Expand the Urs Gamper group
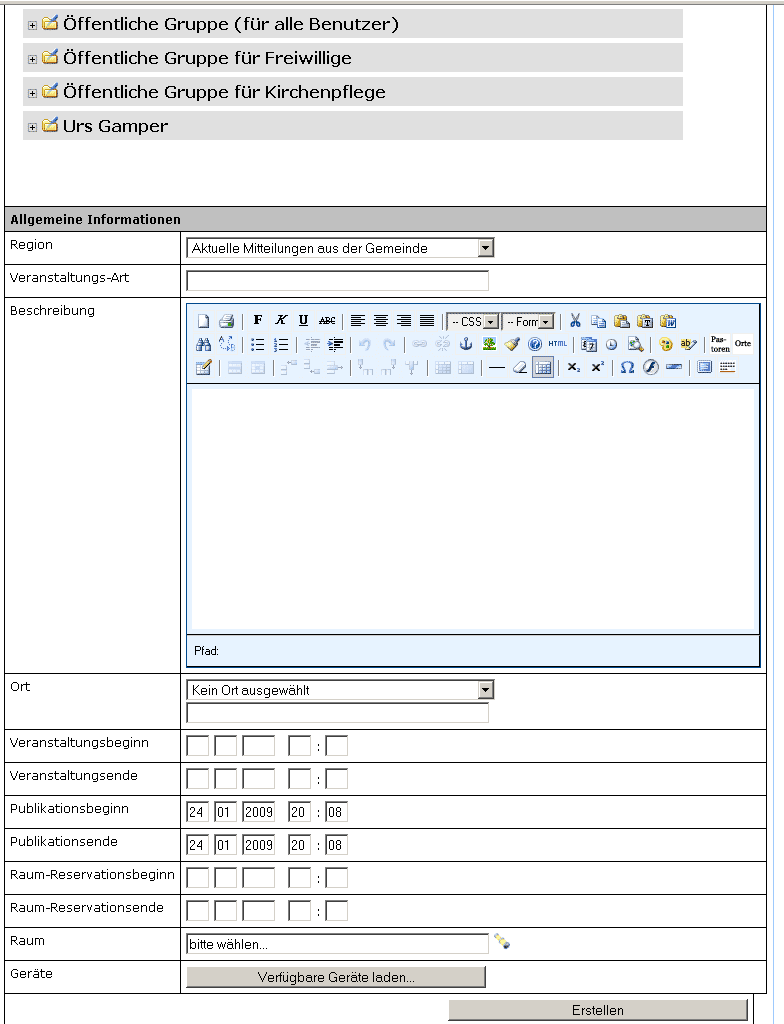The image size is (784, 1024). [x=32, y=127]
